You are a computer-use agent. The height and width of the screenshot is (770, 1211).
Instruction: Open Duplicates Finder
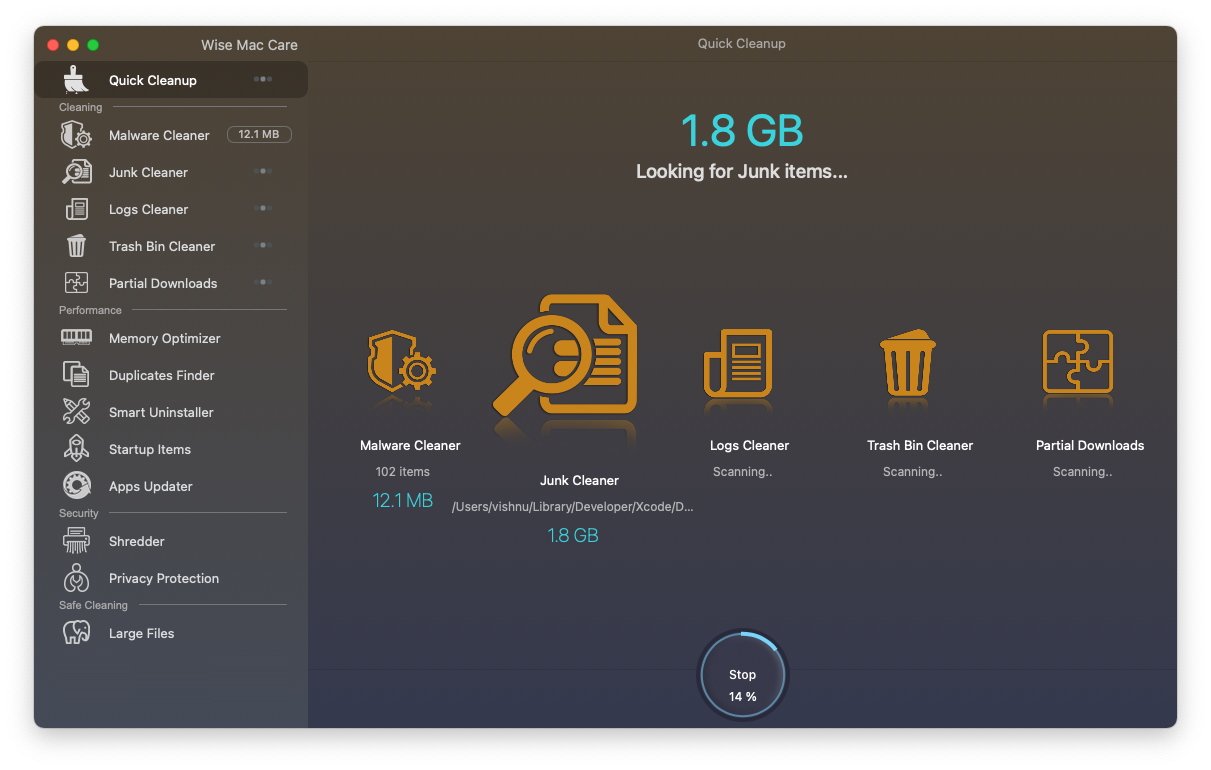[171, 375]
